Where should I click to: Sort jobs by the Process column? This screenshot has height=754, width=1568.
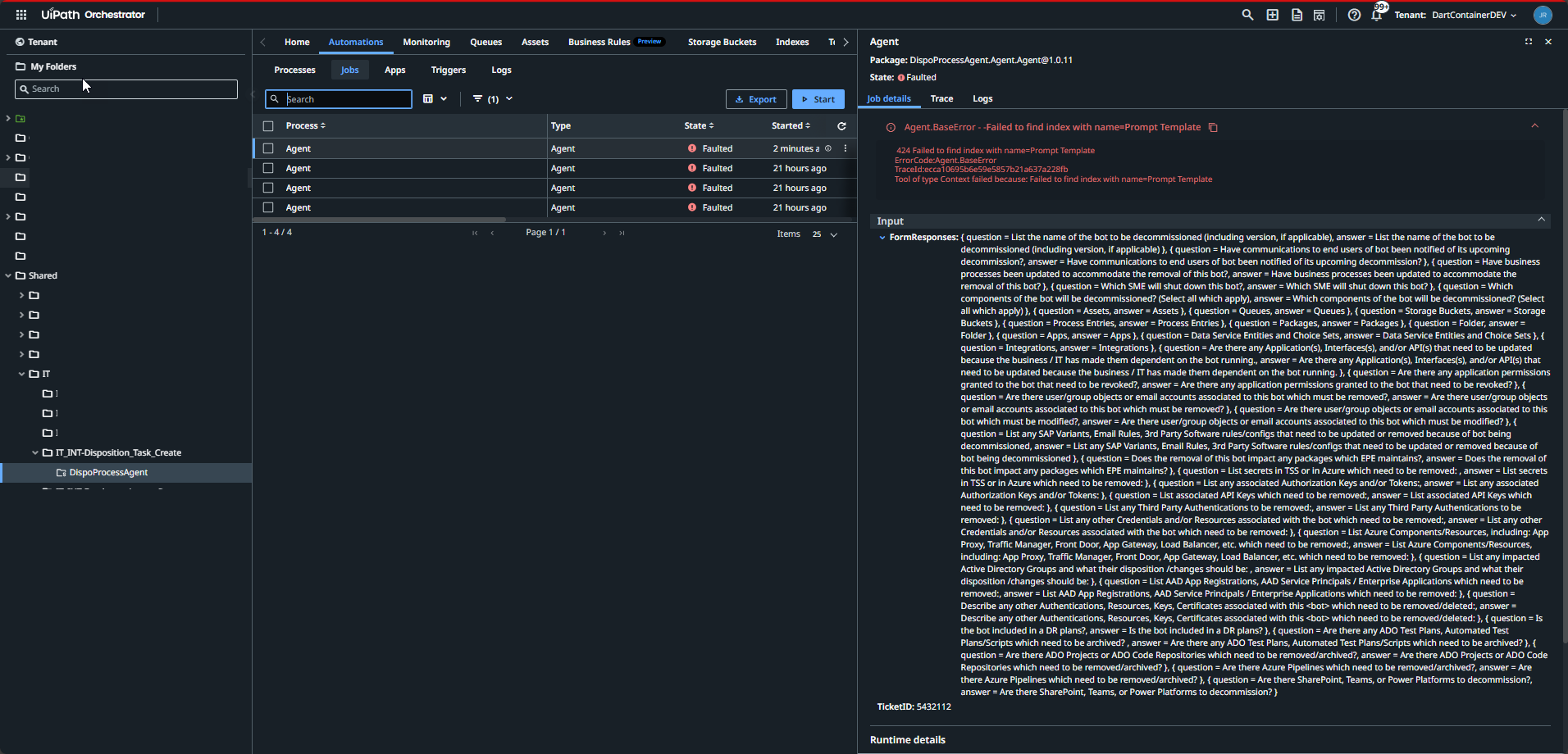coord(306,126)
